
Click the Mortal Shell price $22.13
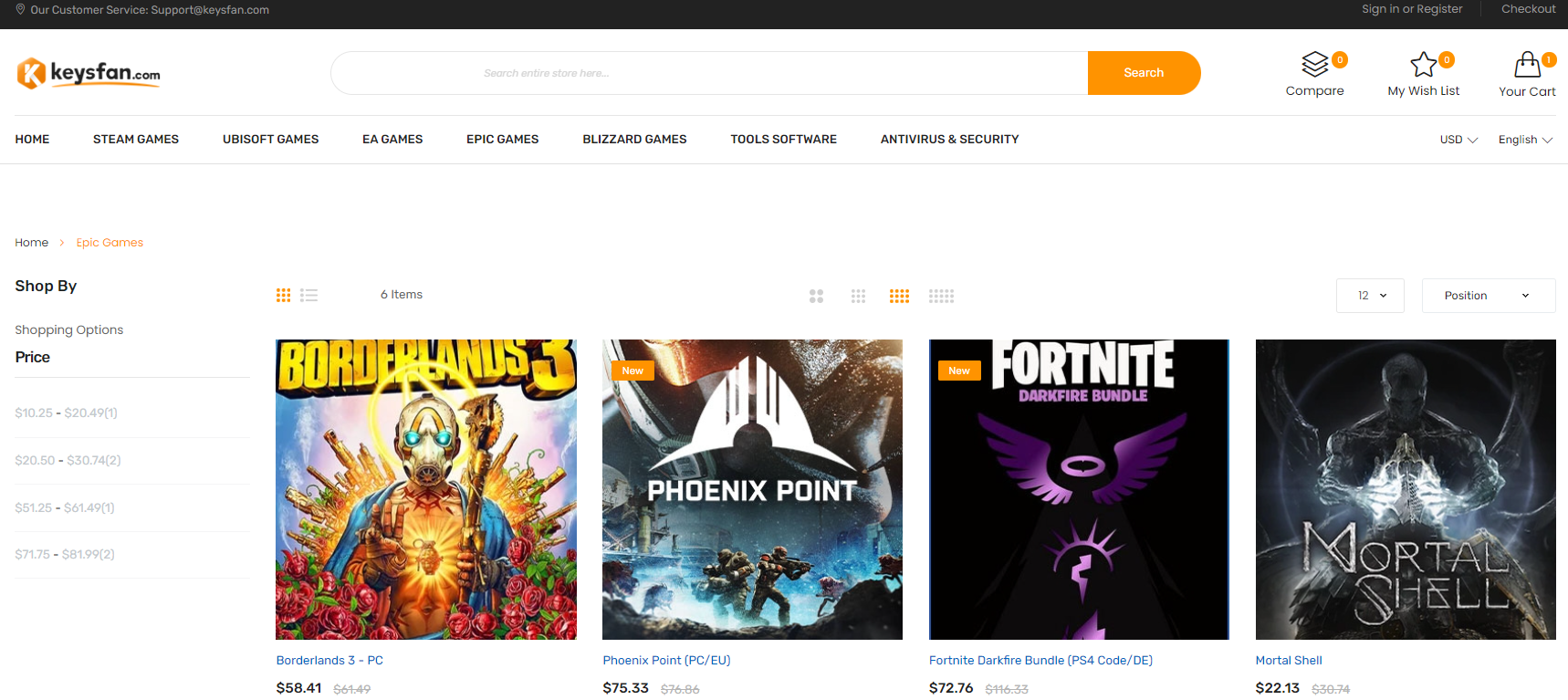coord(1277,688)
